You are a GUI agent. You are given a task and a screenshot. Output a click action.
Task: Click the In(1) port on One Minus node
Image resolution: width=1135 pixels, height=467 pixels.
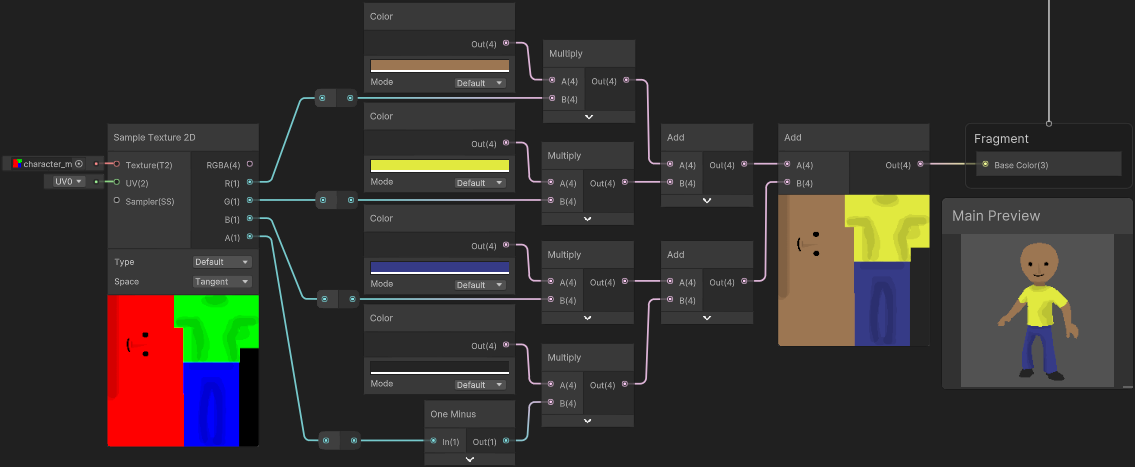click(434, 440)
